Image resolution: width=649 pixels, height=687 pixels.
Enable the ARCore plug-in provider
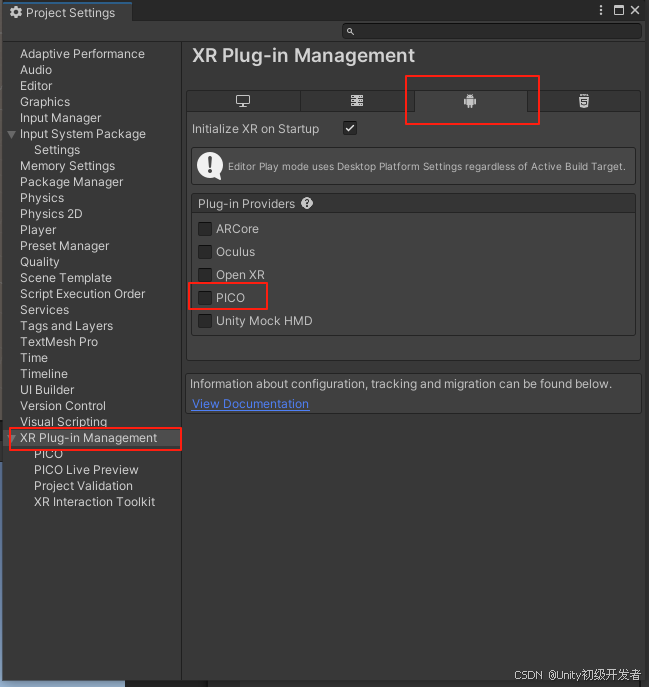pyautogui.click(x=205, y=229)
